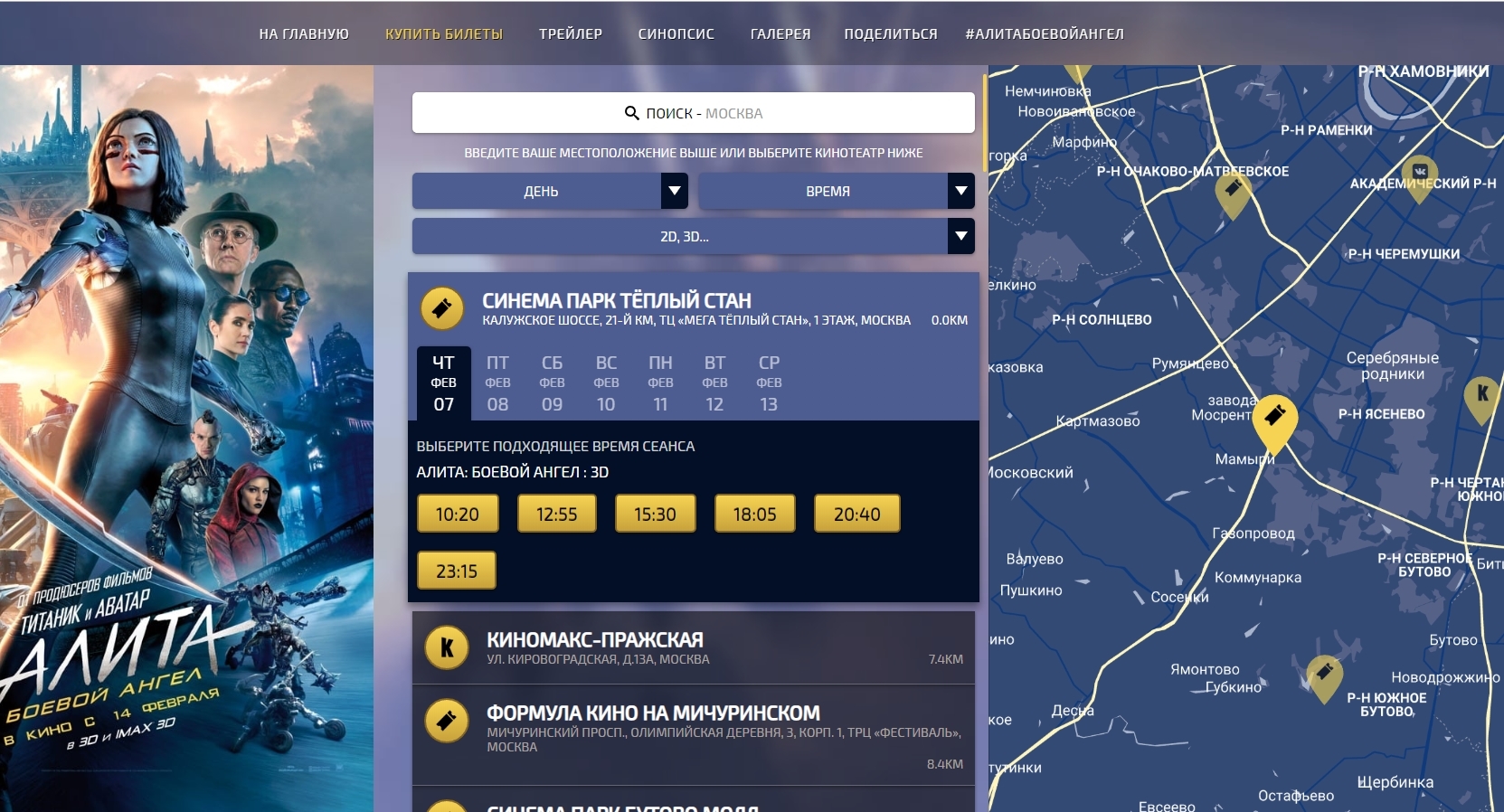Screen dimensions: 1504x812
Task: Select the СР 13 февраля date tab
Action: pyautogui.click(x=769, y=383)
